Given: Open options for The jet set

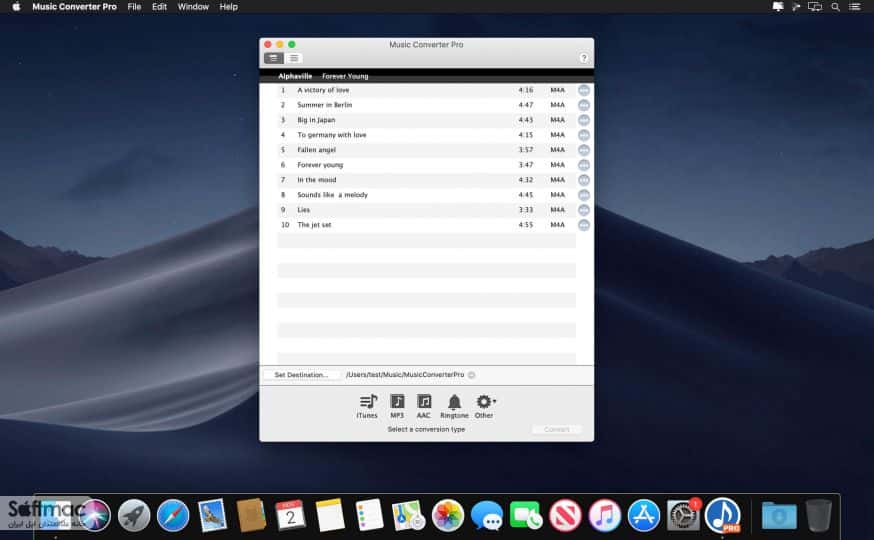Looking at the screenshot, I should coord(584,225).
